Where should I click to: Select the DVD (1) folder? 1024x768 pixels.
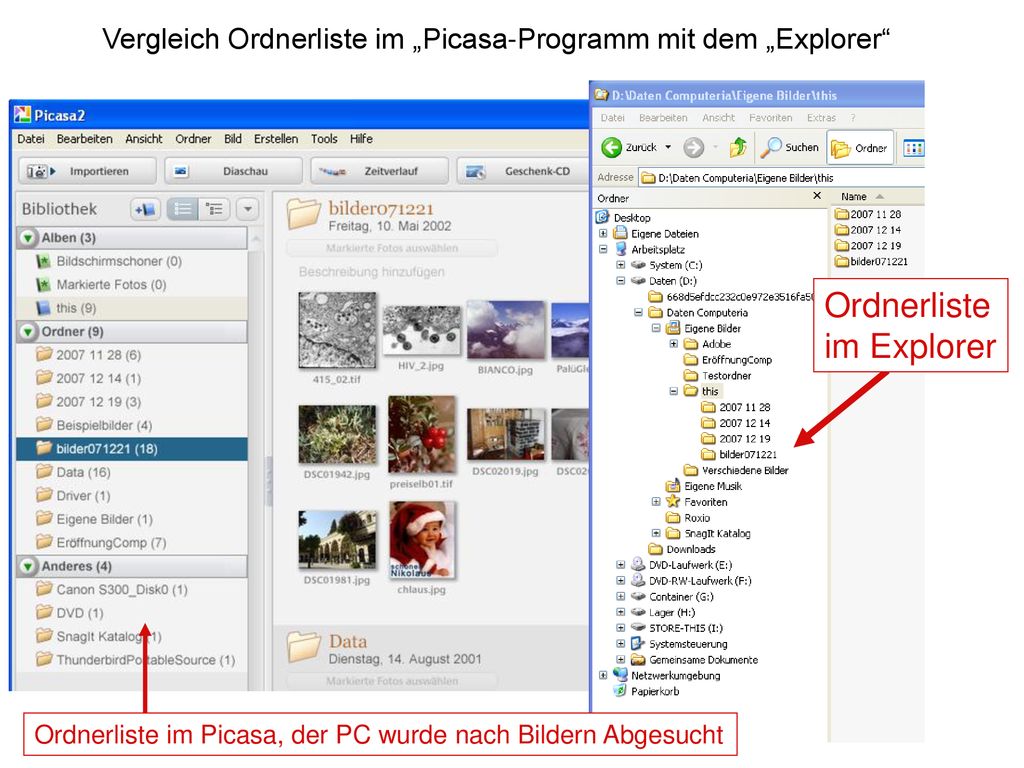(132, 614)
